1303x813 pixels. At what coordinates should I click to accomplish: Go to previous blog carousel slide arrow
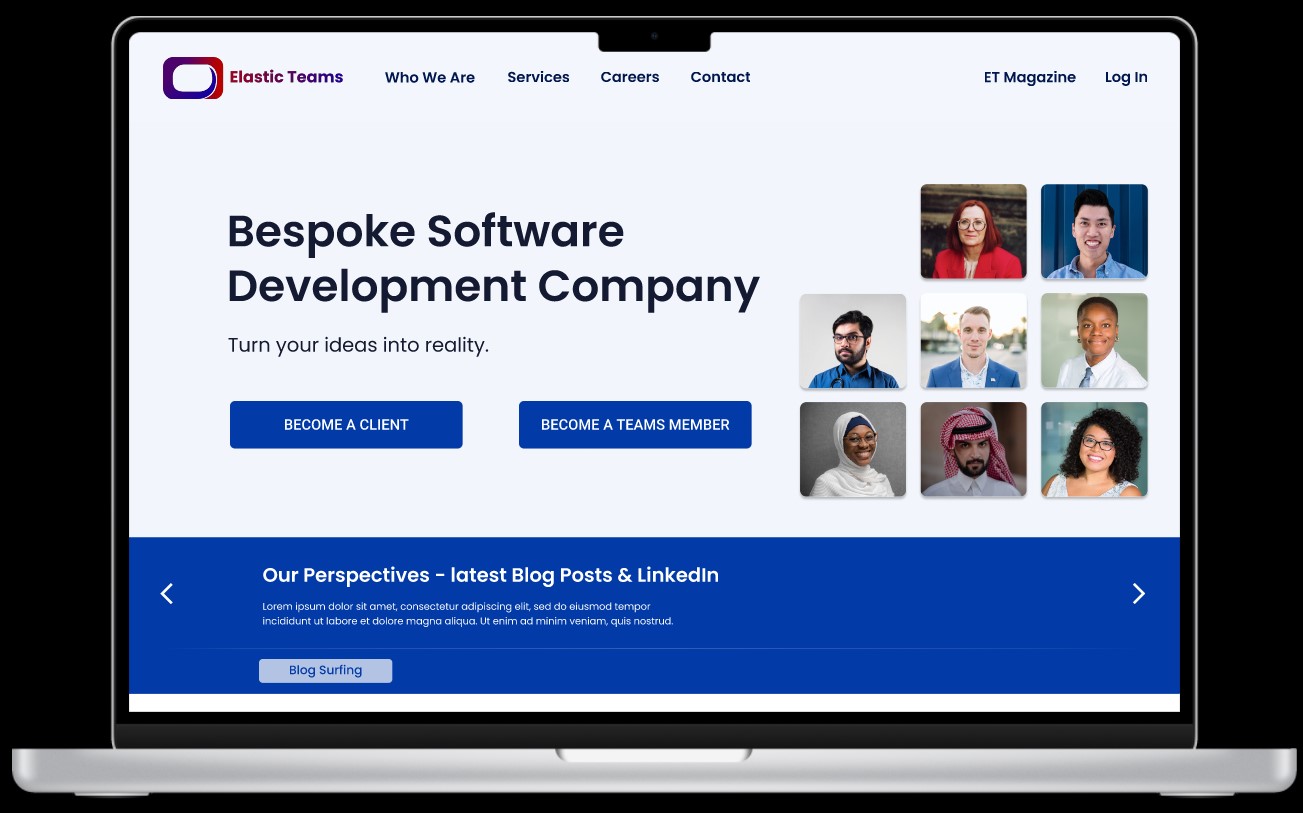(167, 594)
